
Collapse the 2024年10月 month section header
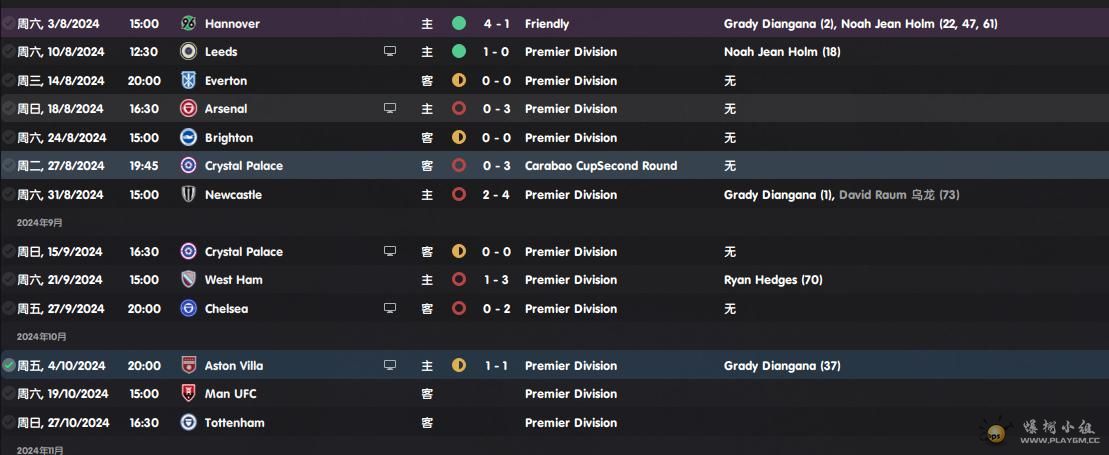[x=42, y=337]
